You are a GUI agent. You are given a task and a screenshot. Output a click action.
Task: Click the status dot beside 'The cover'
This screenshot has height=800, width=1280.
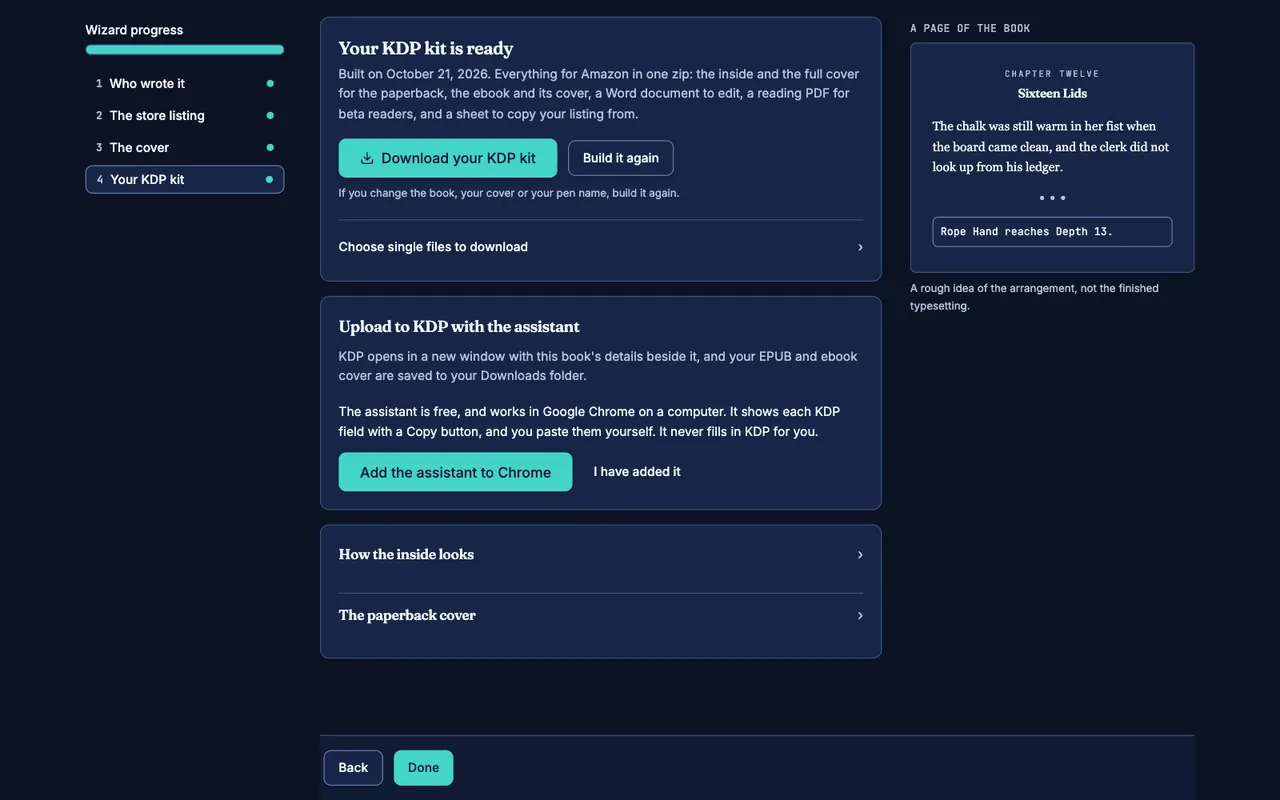pyautogui.click(x=270, y=147)
